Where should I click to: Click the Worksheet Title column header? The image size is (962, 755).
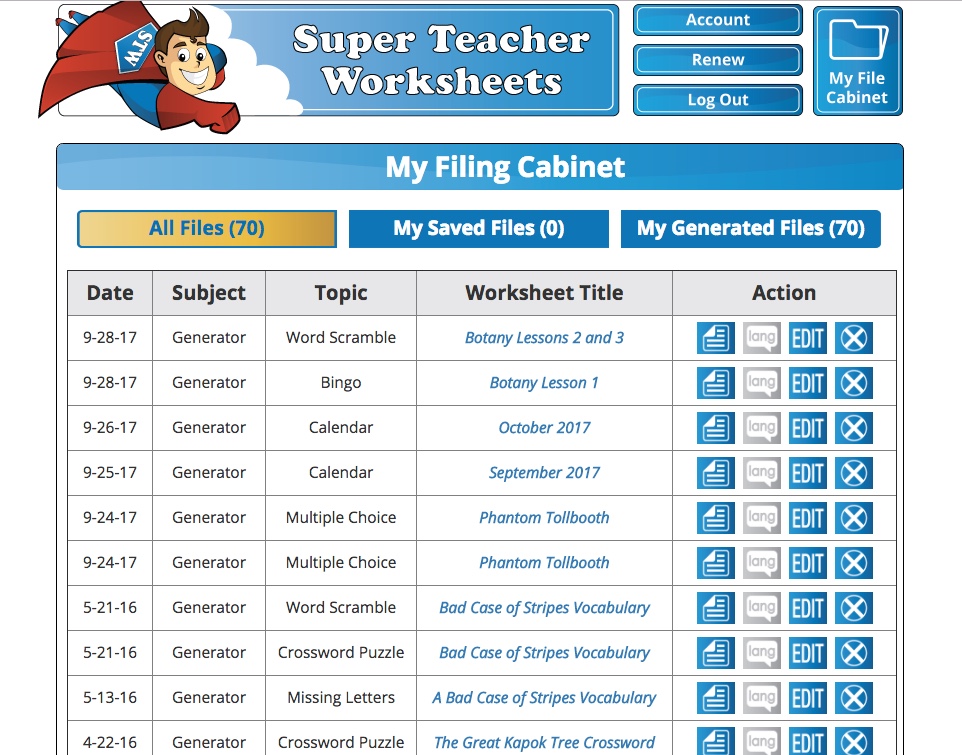(x=544, y=293)
